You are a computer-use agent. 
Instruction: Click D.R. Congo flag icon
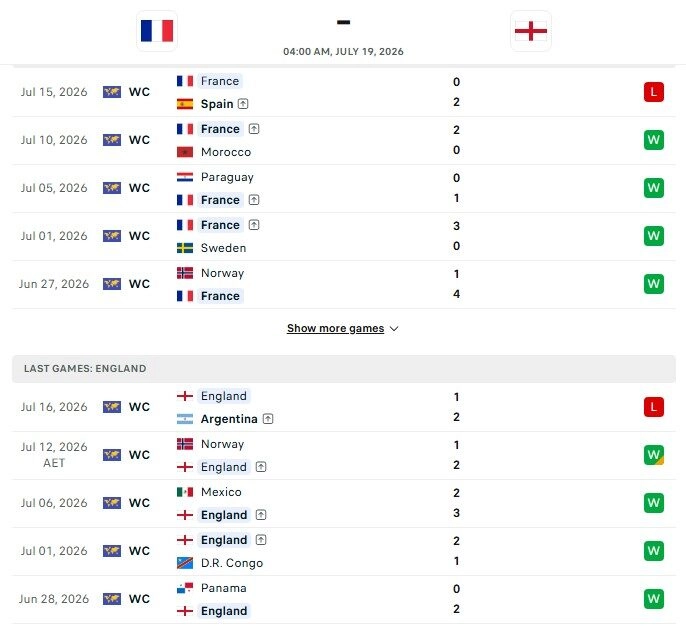pos(185,563)
